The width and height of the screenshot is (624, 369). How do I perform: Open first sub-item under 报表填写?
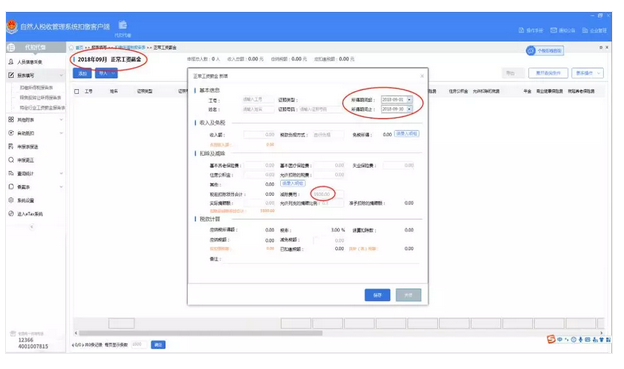coord(37,87)
